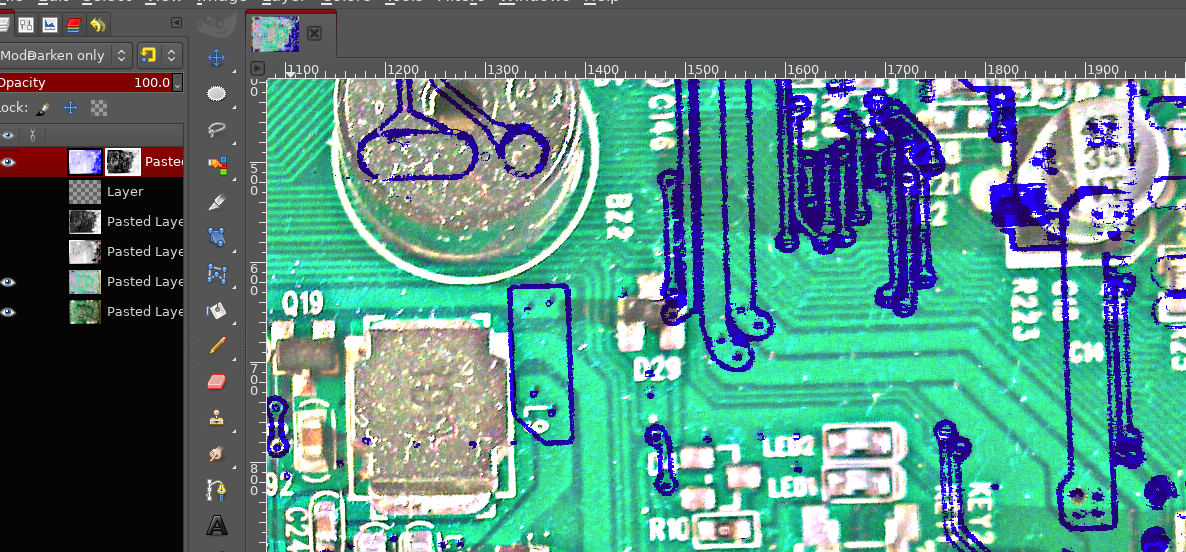Select the outlined quadrilateral handle transform tool
The image size is (1186, 552).
[x=217, y=274]
